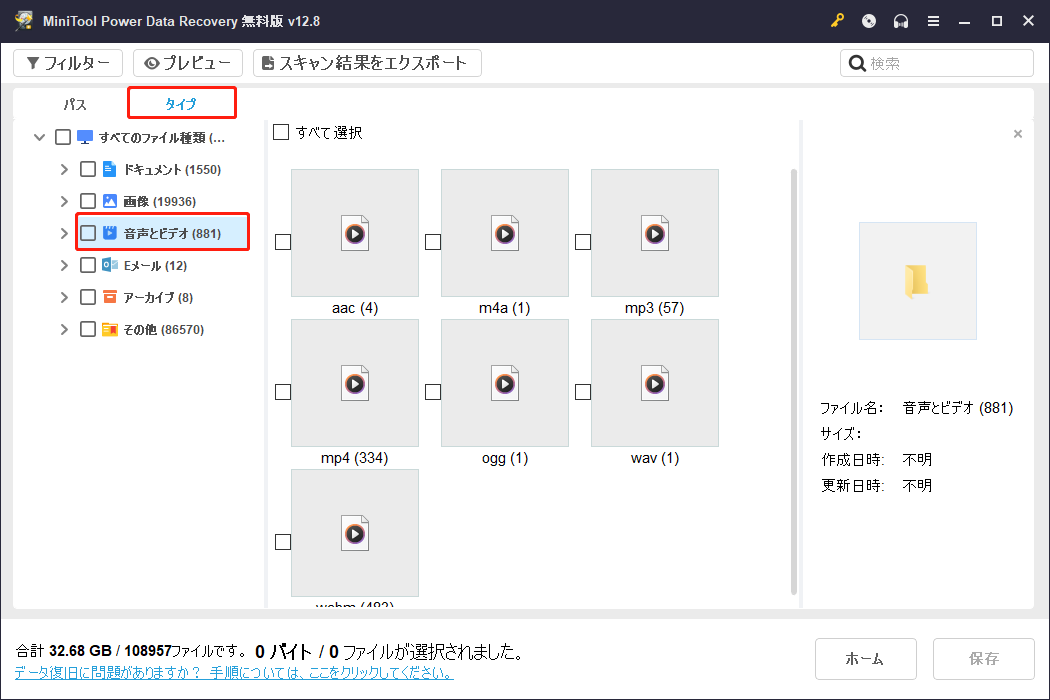This screenshot has width=1050, height=700.
Task: Click the bootable media disc icon
Action: pos(868,20)
